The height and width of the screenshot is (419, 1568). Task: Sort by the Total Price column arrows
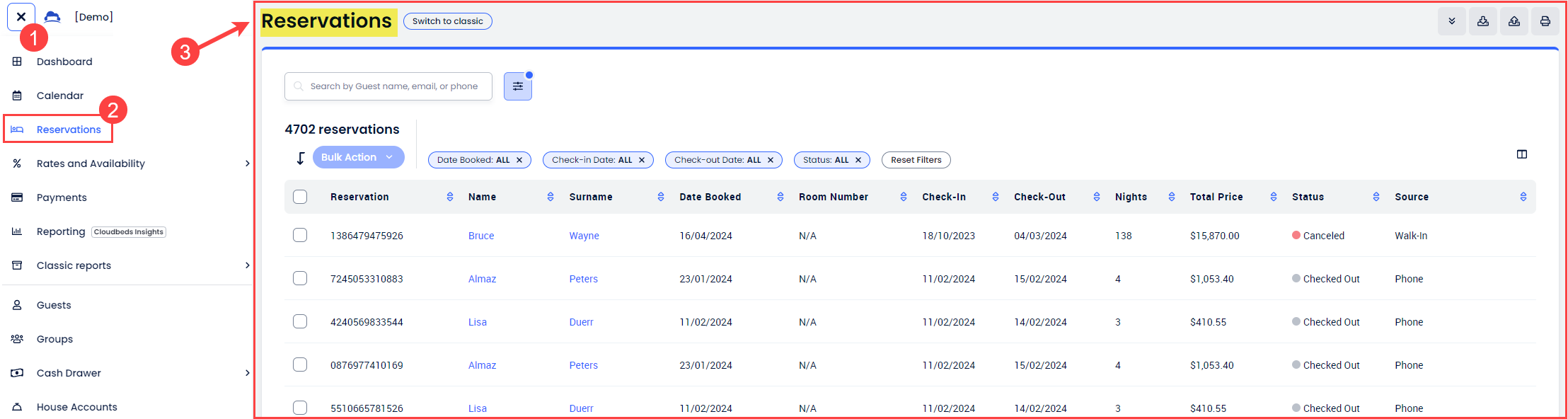click(1273, 197)
